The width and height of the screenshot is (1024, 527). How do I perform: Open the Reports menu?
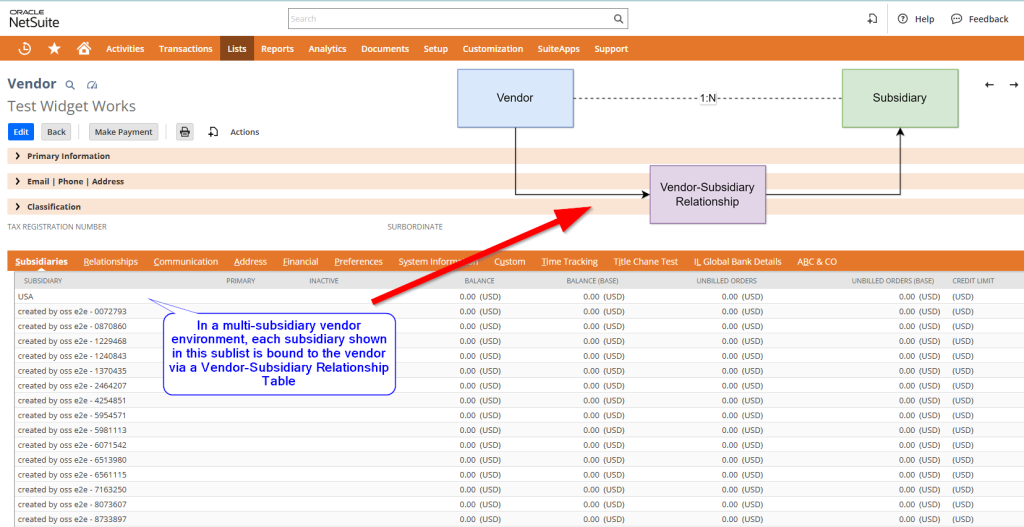coord(278,49)
